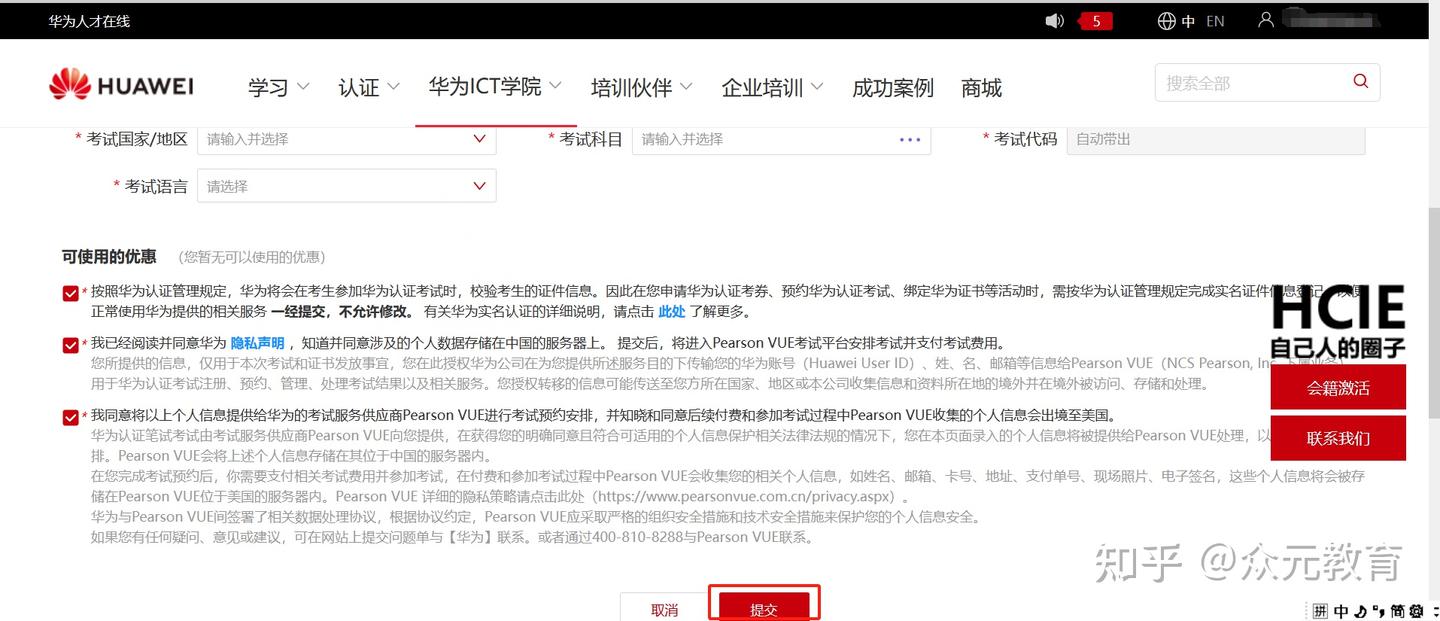Click the search magnifier icon
The height and width of the screenshot is (621, 1440).
pos(1359,82)
